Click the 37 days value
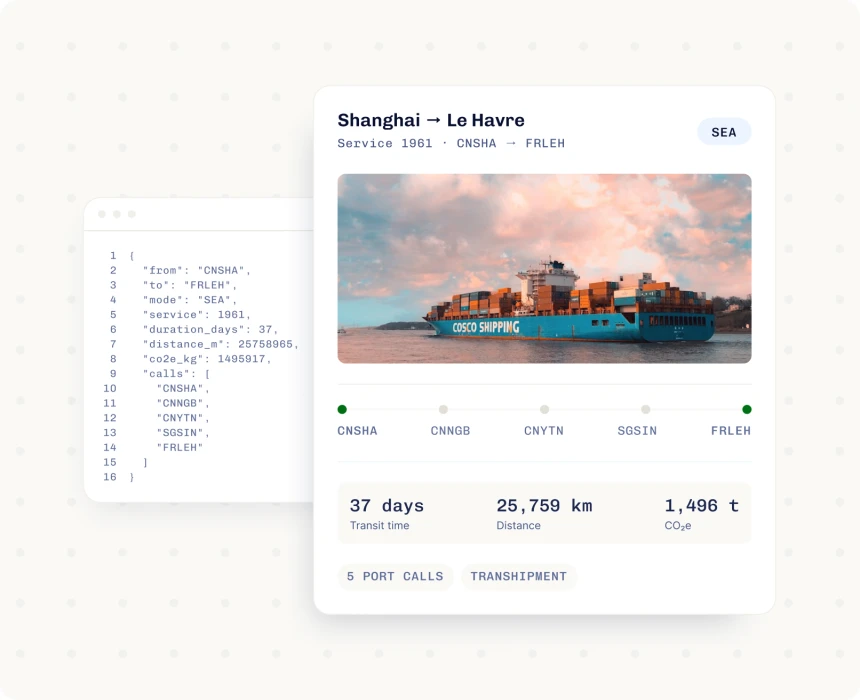The image size is (860, 700). click(387, 505)
